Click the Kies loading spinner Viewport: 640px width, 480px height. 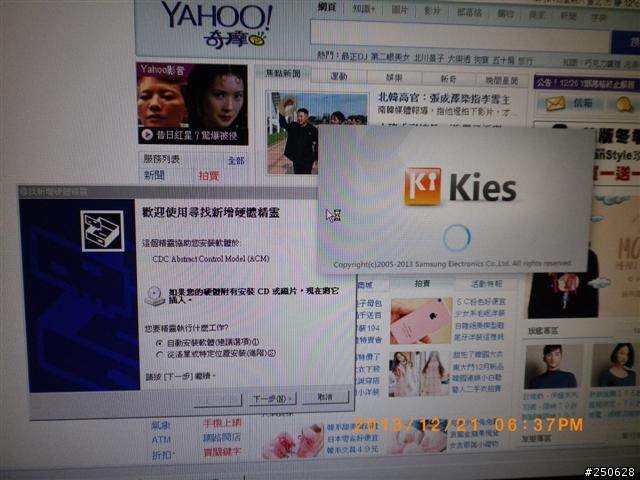[x=457, y=238]
